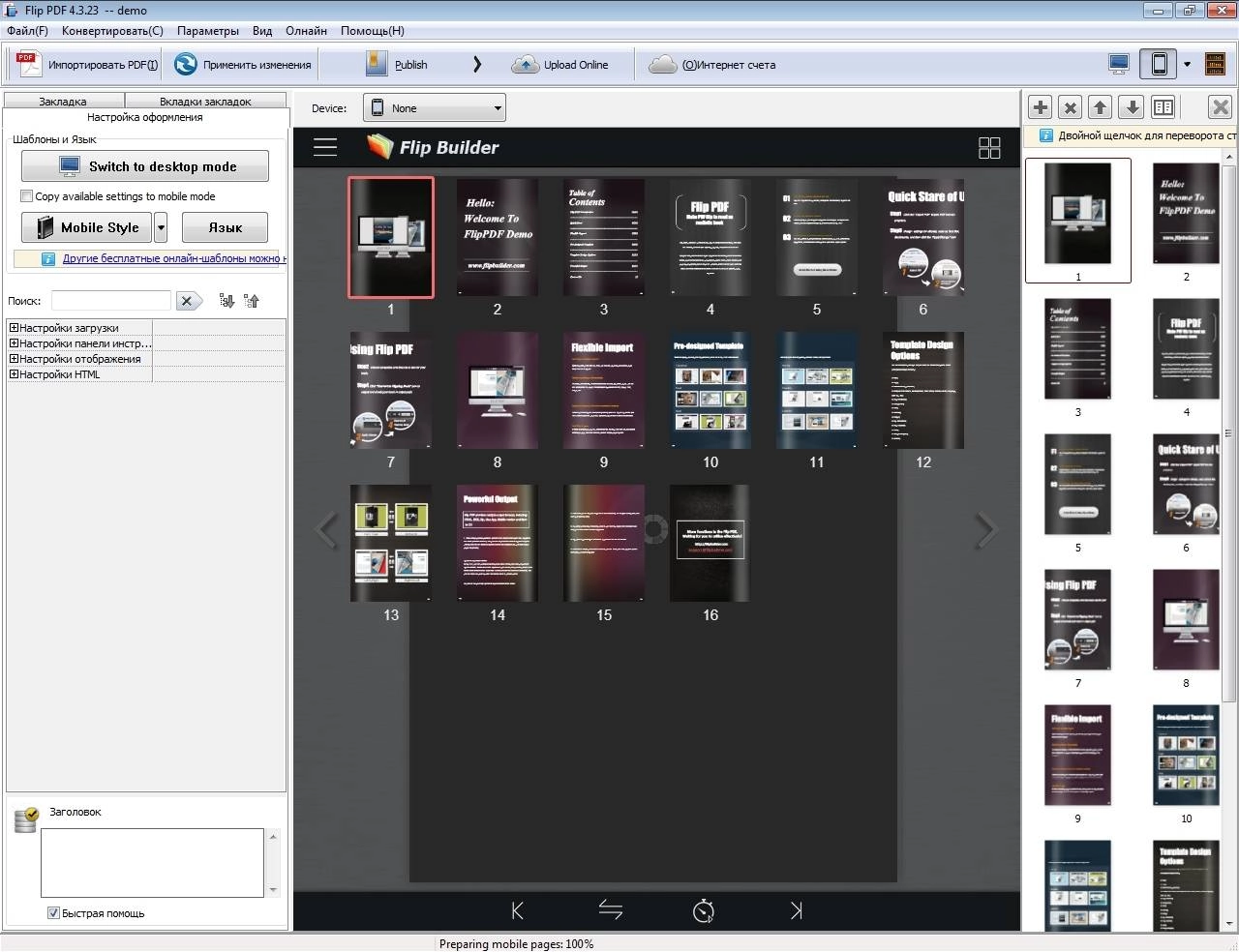Viewport: 1239px width, 952px height.
Task: Go to the previous page with left chevron
Action: tap(328, 530)
